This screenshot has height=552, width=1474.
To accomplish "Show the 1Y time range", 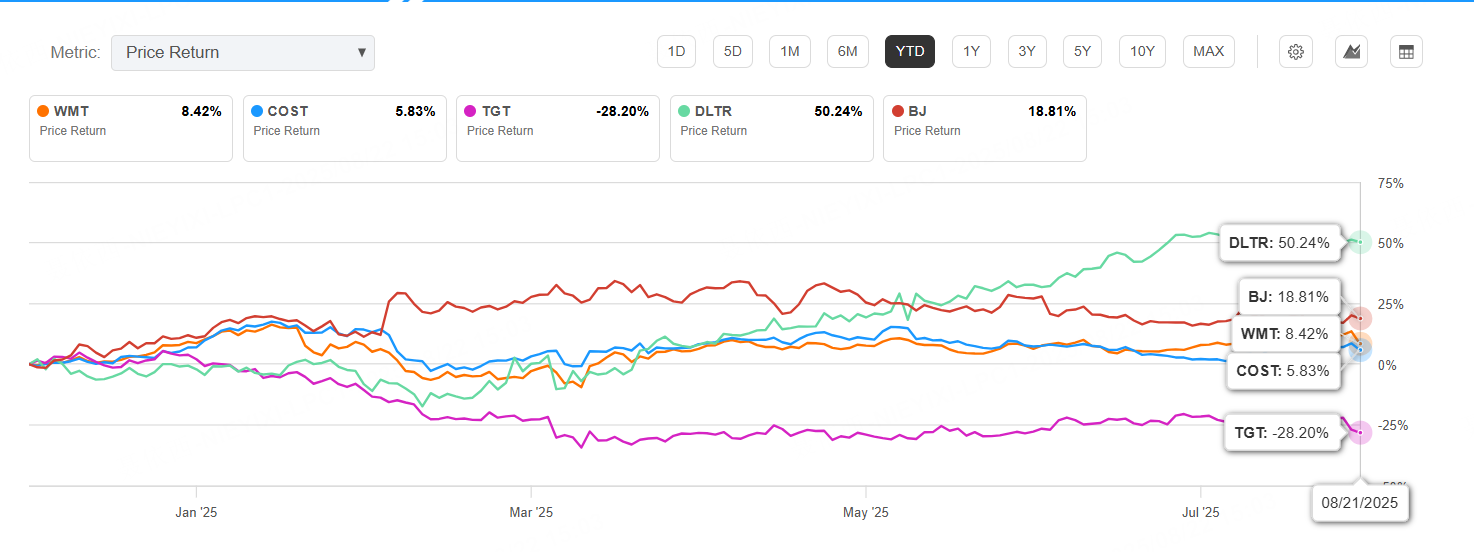I will pyautogui.click(x=971, y=52).
